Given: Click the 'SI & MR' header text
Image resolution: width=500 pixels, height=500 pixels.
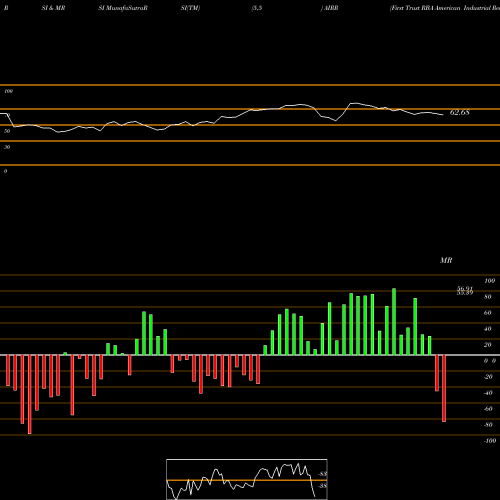Looking at the screenshot, I should [53, 8].
